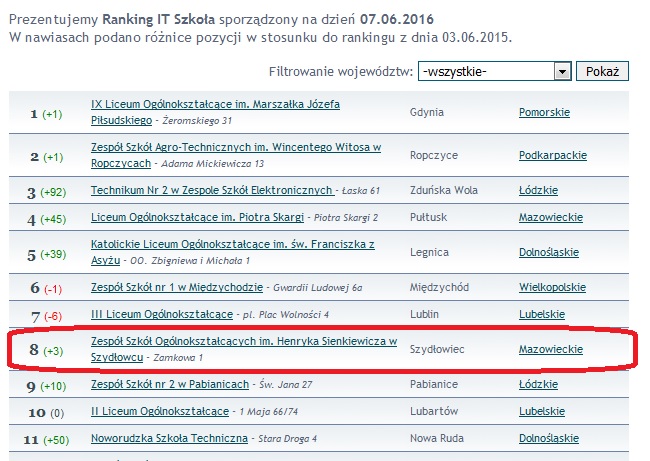This screenshot has width=650, height=461.
Task: Click the address text Stara Droga 4
Action: (x=287, y=439)
